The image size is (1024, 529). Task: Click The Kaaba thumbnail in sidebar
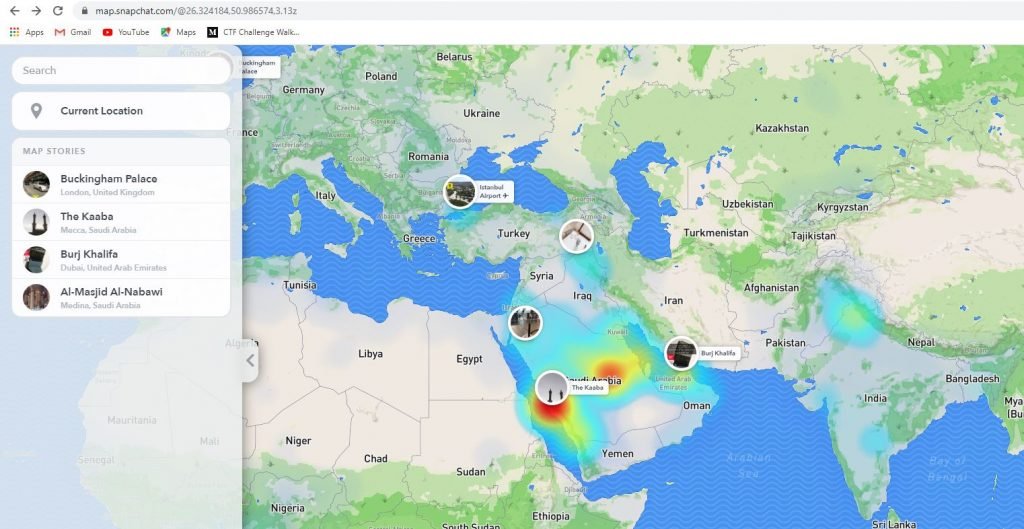(36, 222)
